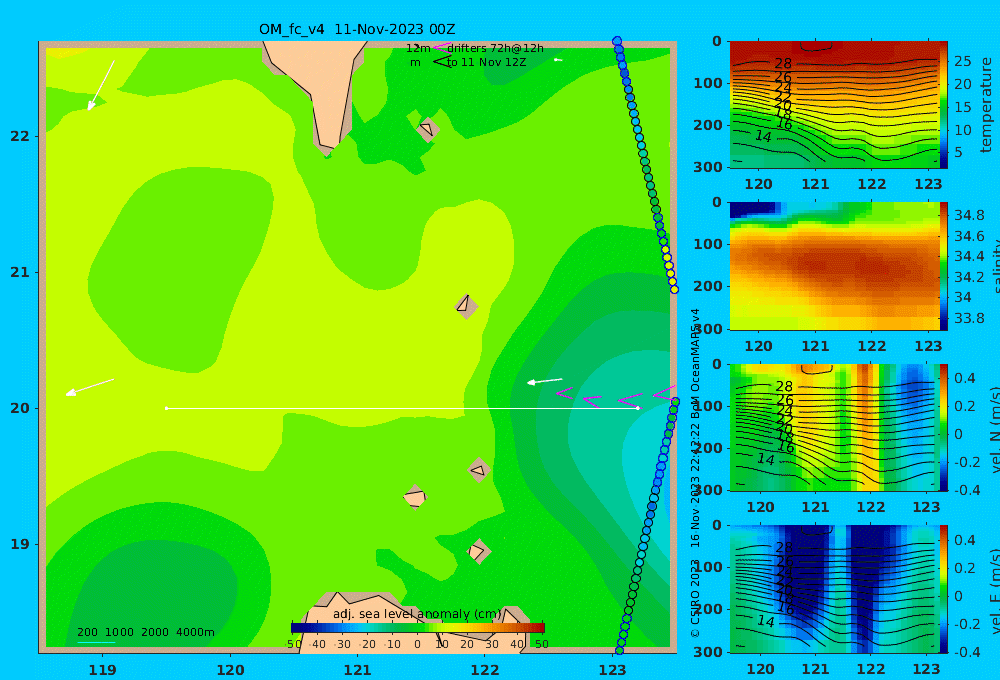Click the island near 121.45°E, 19.35°N
The image size is (1000, 680).
[415, 497]
